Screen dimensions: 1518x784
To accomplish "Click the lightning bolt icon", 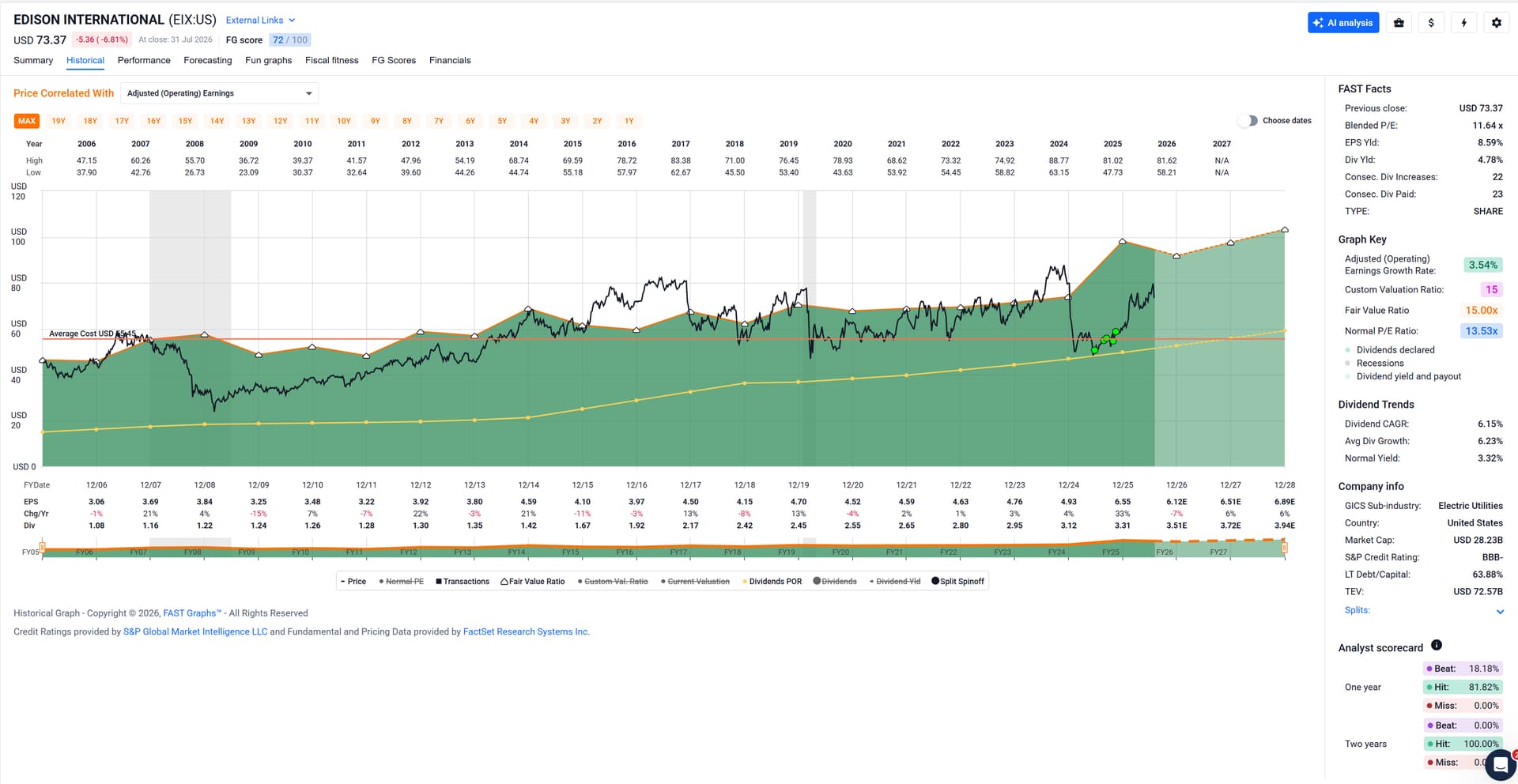I will [1463, 23].
